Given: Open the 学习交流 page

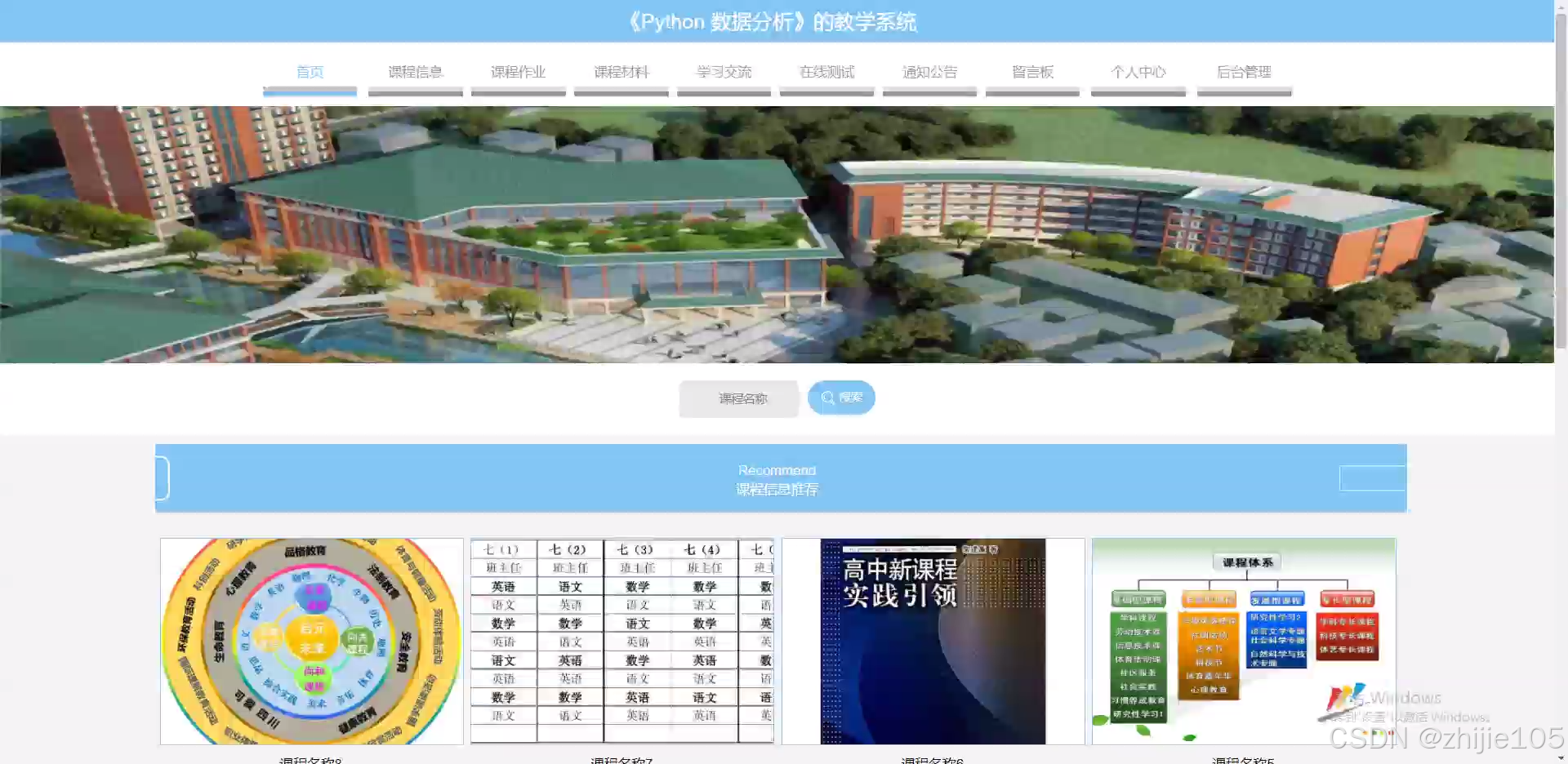Looking at the screenshot, I should click(724, 72).
